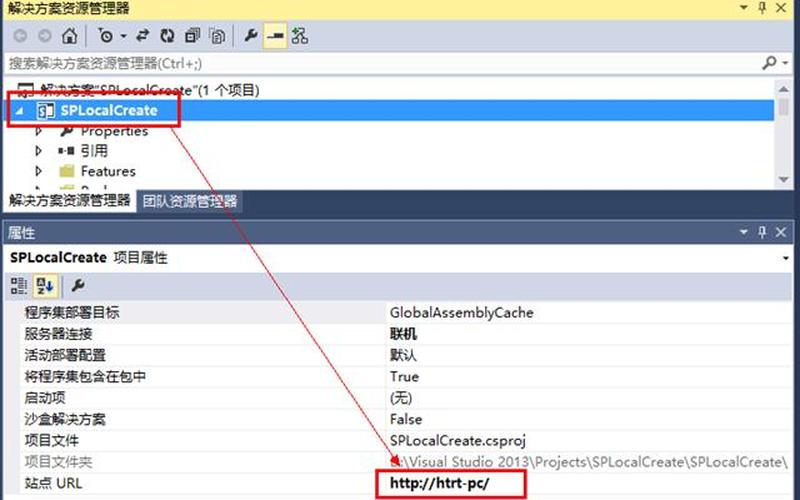Image resolution: width=800 pixels, height=500 pixels.
Task: Open the Solution Explorer window position dropdown
Action: [744, 8]
